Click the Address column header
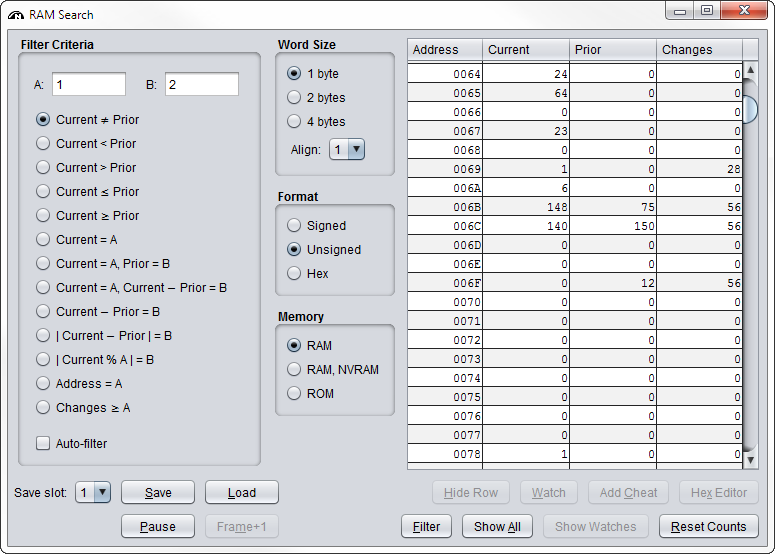The image size is (775, 554). pos(444,49)
